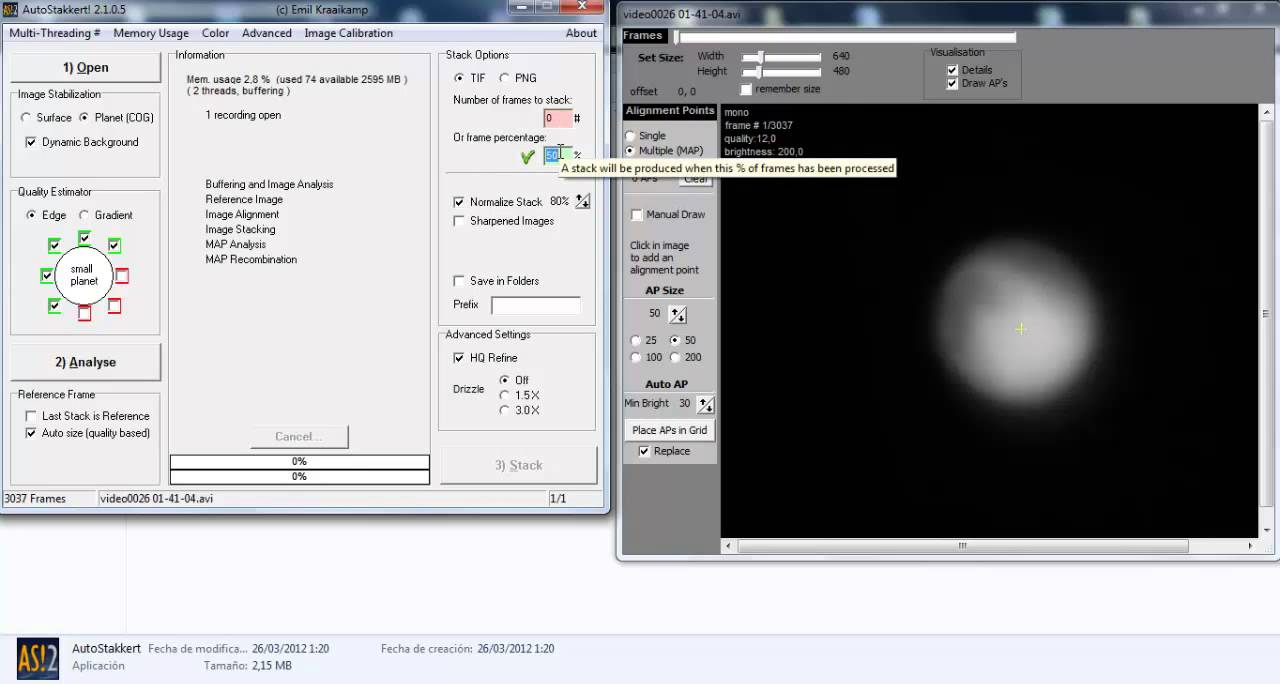Viewport: 1280px width, 684px height.
Task: Click the Prefix text field
Action: click(x=535, y=305)
